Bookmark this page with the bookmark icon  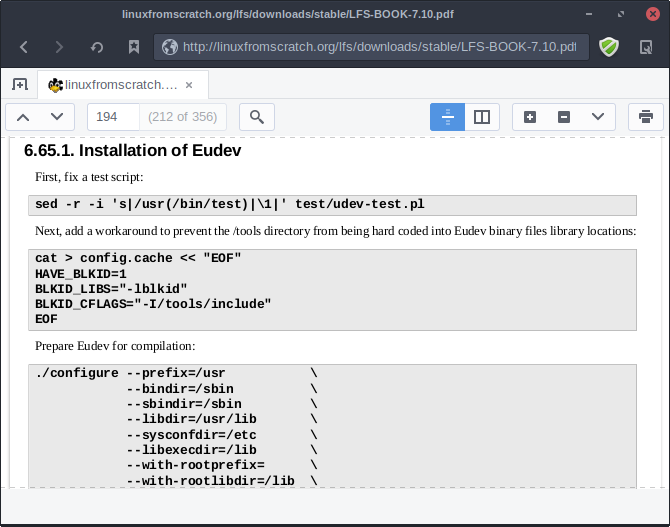[133, 47]
